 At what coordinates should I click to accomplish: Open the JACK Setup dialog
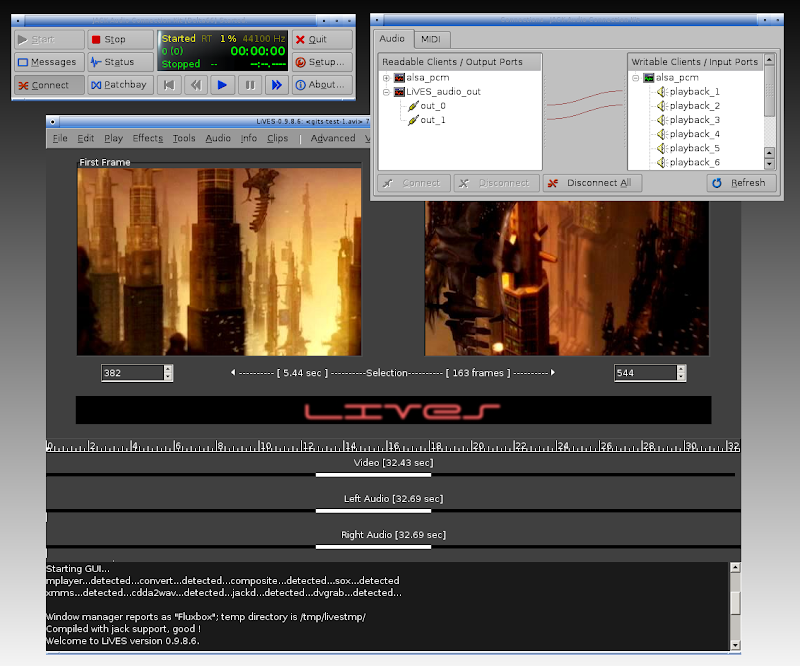click(322, 62)
